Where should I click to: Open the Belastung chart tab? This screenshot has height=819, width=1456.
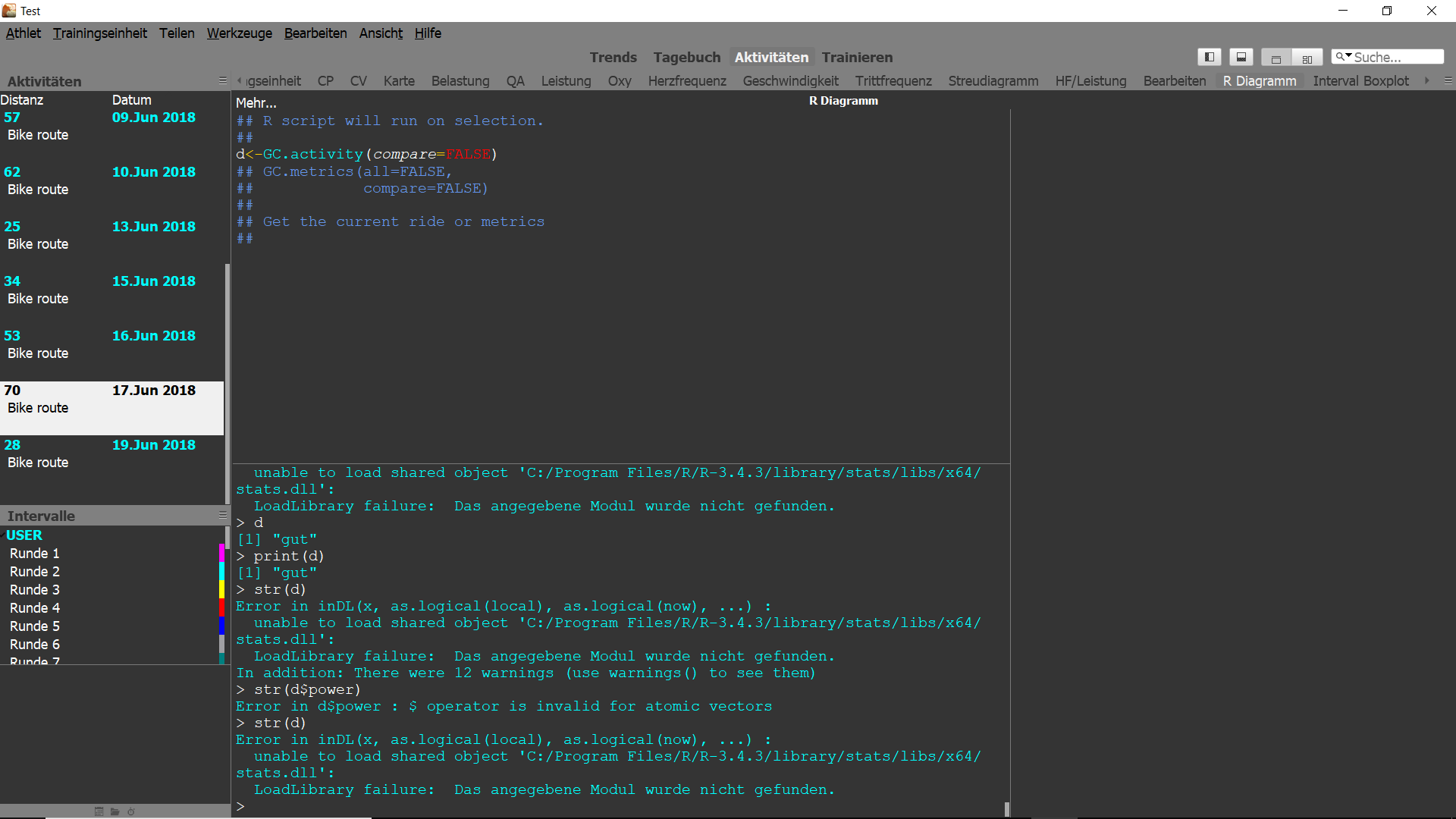point(460,81)
